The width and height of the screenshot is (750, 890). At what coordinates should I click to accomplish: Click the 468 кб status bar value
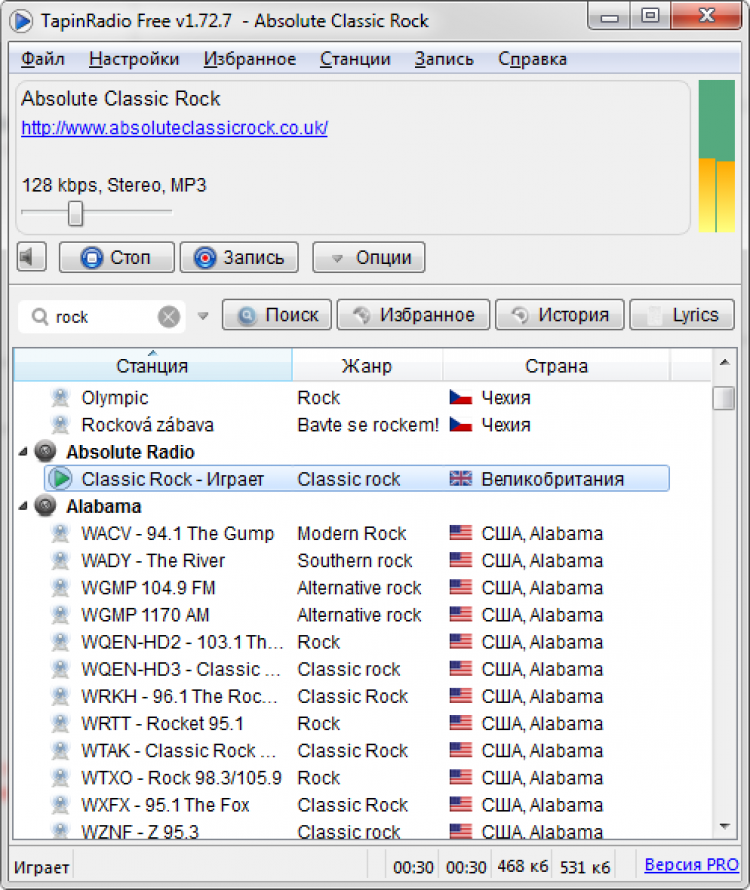point(523,866)
